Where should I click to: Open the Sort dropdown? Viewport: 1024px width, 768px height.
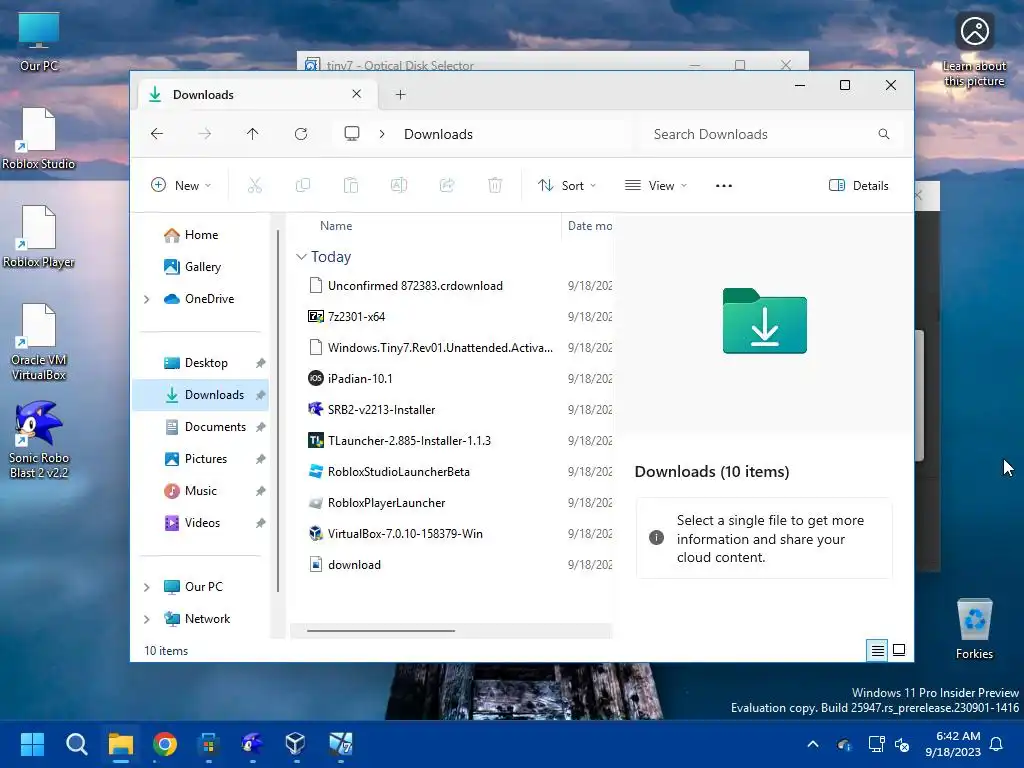566,185
